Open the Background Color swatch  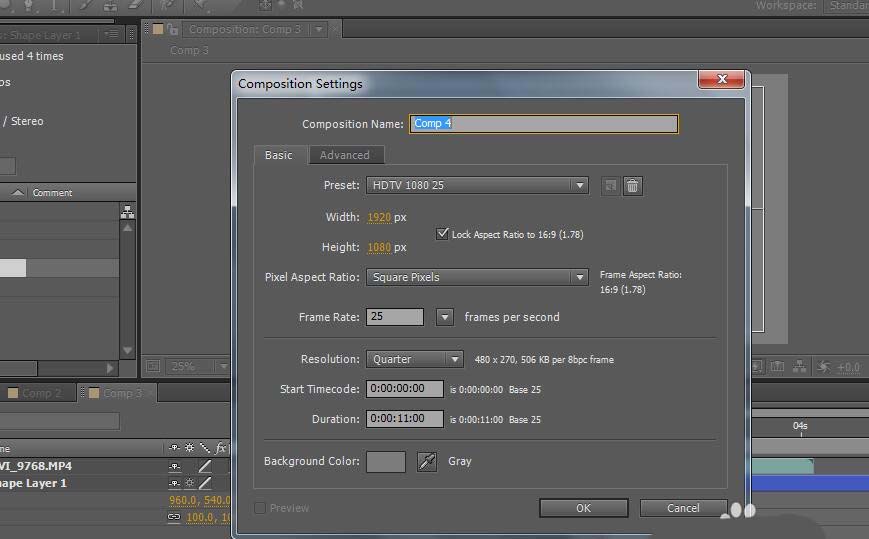[386, 461]
